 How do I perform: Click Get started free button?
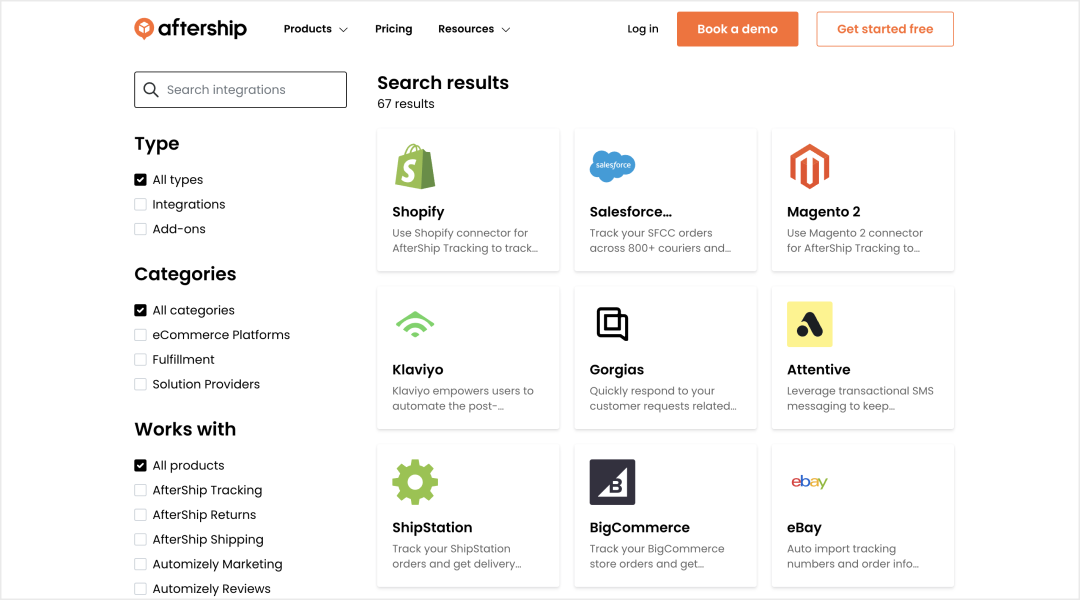[x=885, y=29]
